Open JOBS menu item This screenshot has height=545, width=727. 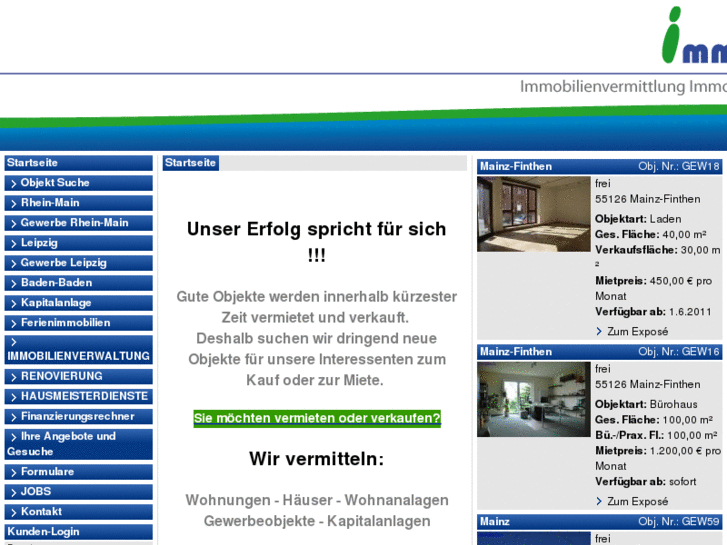(x=78, y=492)
